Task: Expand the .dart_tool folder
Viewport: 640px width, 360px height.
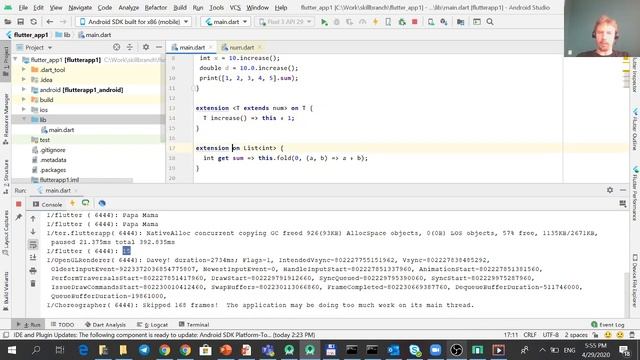Action: click(x=24, y=70)
